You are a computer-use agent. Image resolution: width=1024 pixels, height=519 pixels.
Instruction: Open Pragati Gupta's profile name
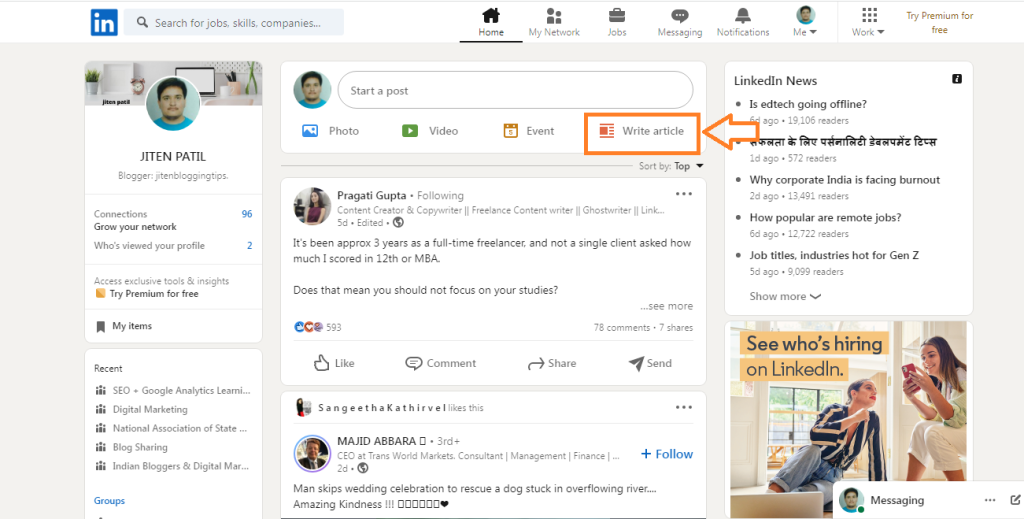point(371,195)
